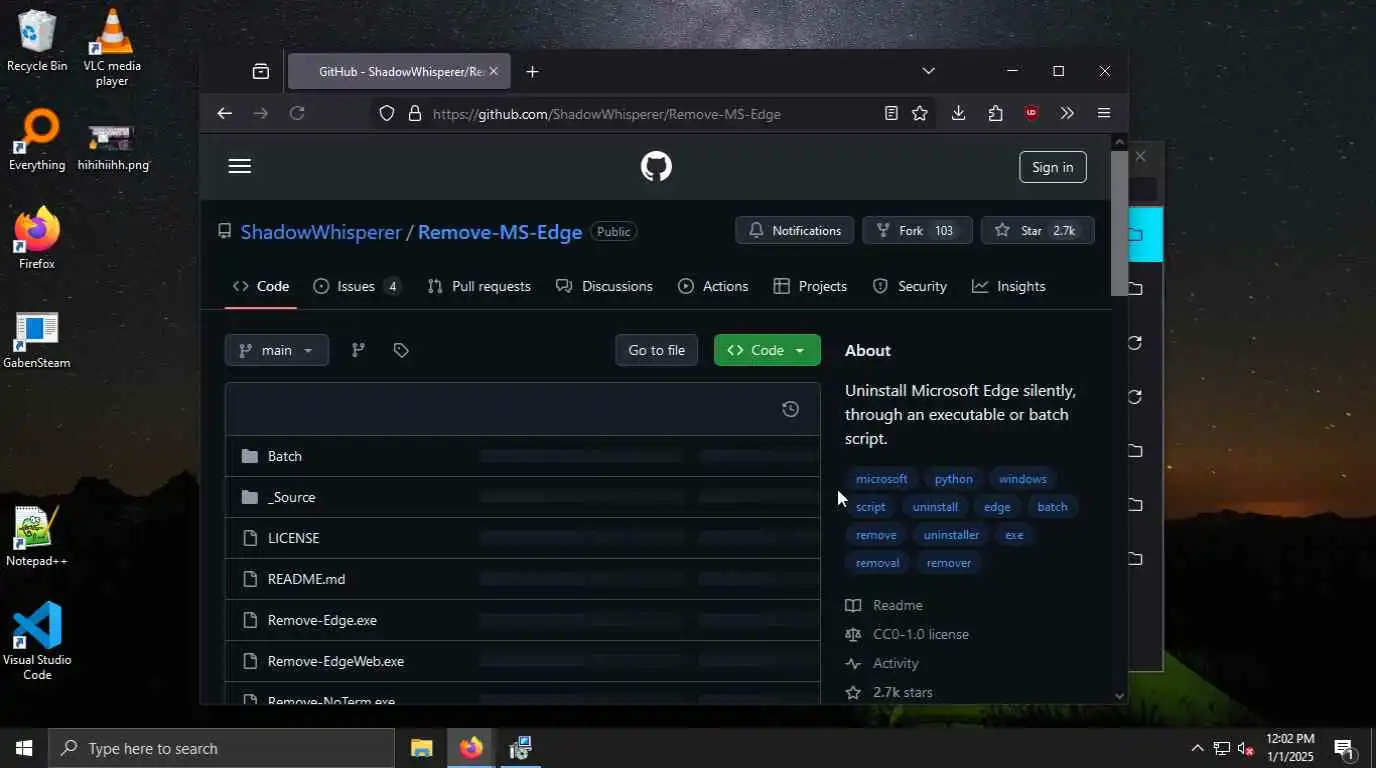This screenshot has width=1376, height=768.
Task: View repository tags icon
Action: 401,350
